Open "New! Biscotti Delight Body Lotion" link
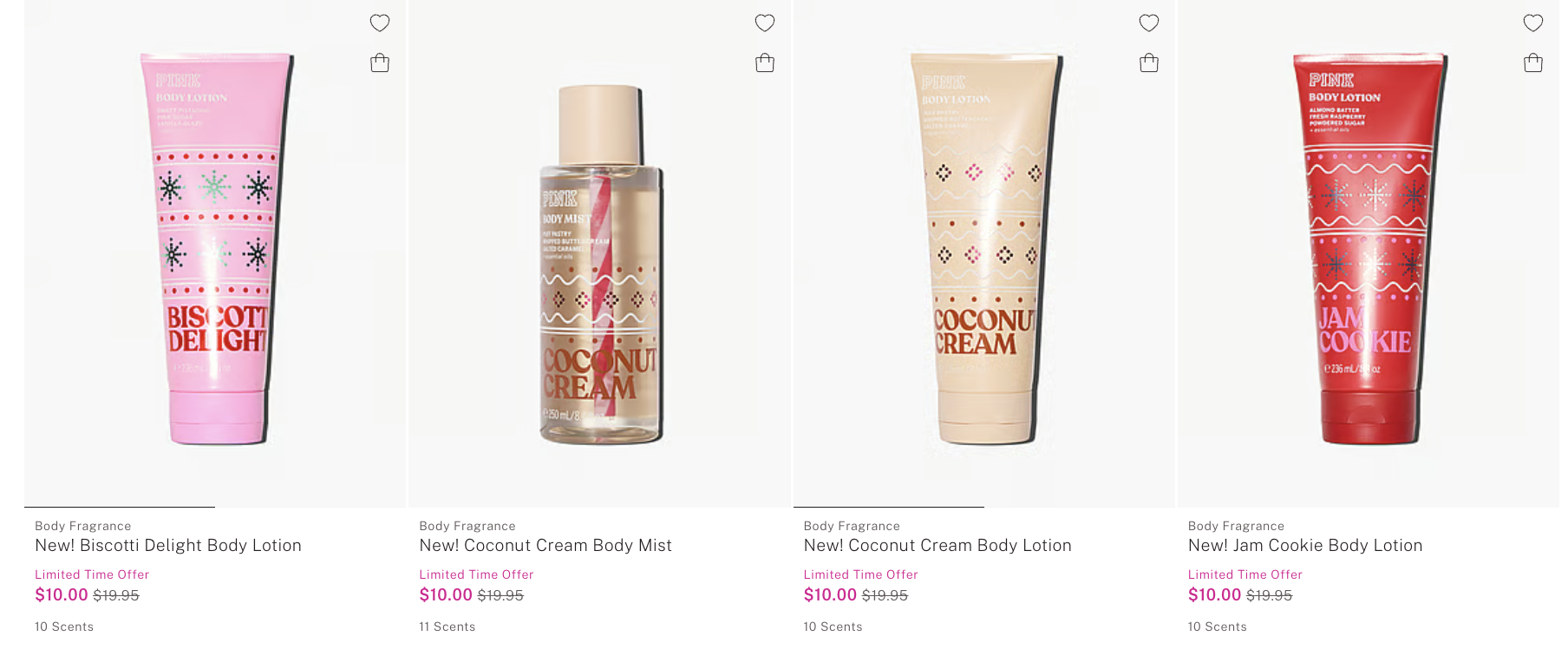 pos(168,546)
